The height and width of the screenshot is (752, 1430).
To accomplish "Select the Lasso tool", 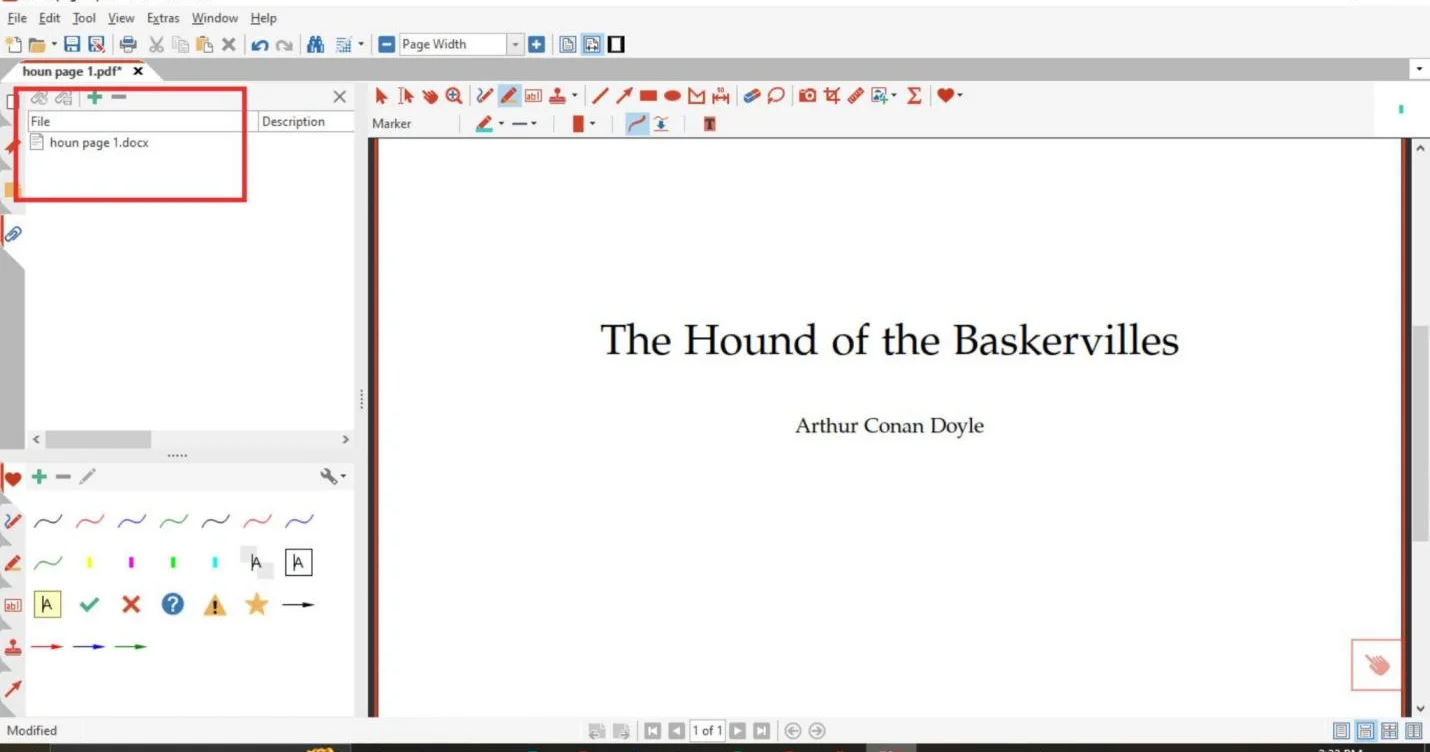I will pyautogui.click(x=776, y=96).
